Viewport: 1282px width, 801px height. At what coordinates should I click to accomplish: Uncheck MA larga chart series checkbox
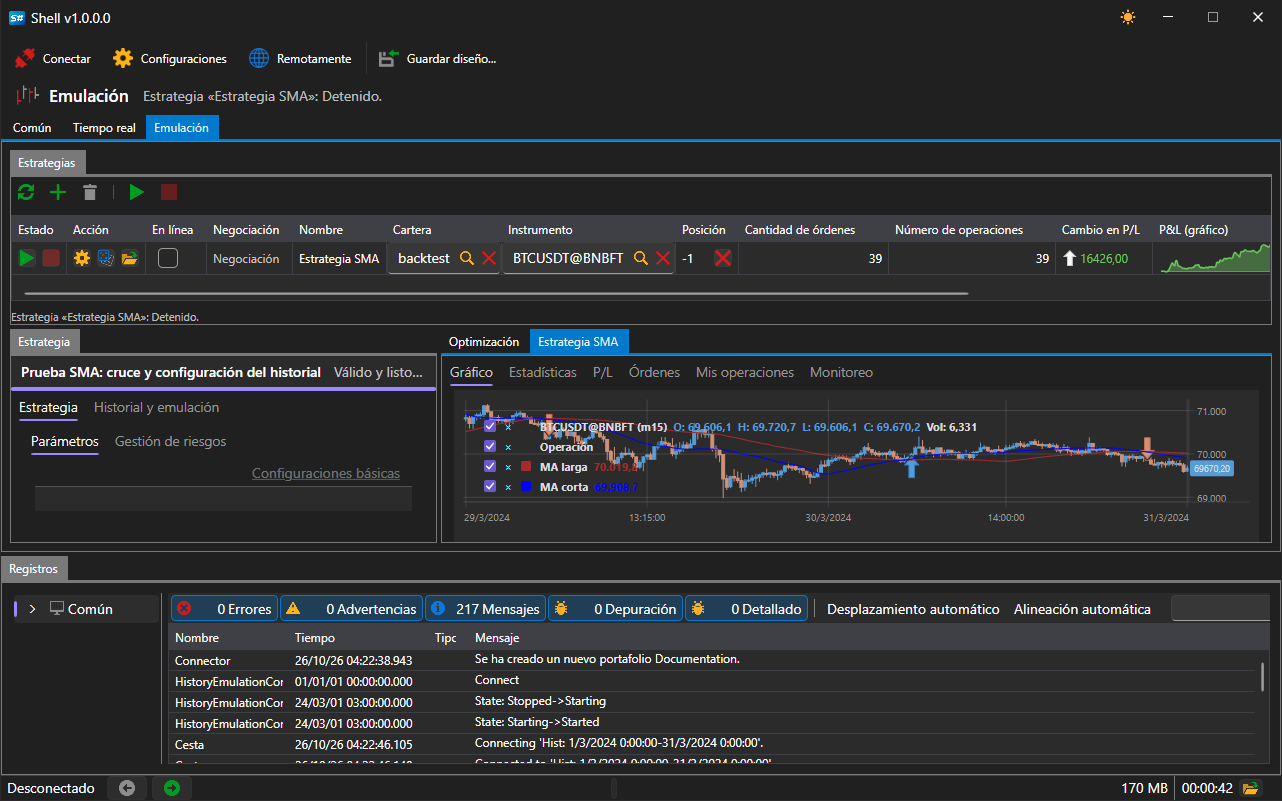pyautogui.click(x=490, y=466)
